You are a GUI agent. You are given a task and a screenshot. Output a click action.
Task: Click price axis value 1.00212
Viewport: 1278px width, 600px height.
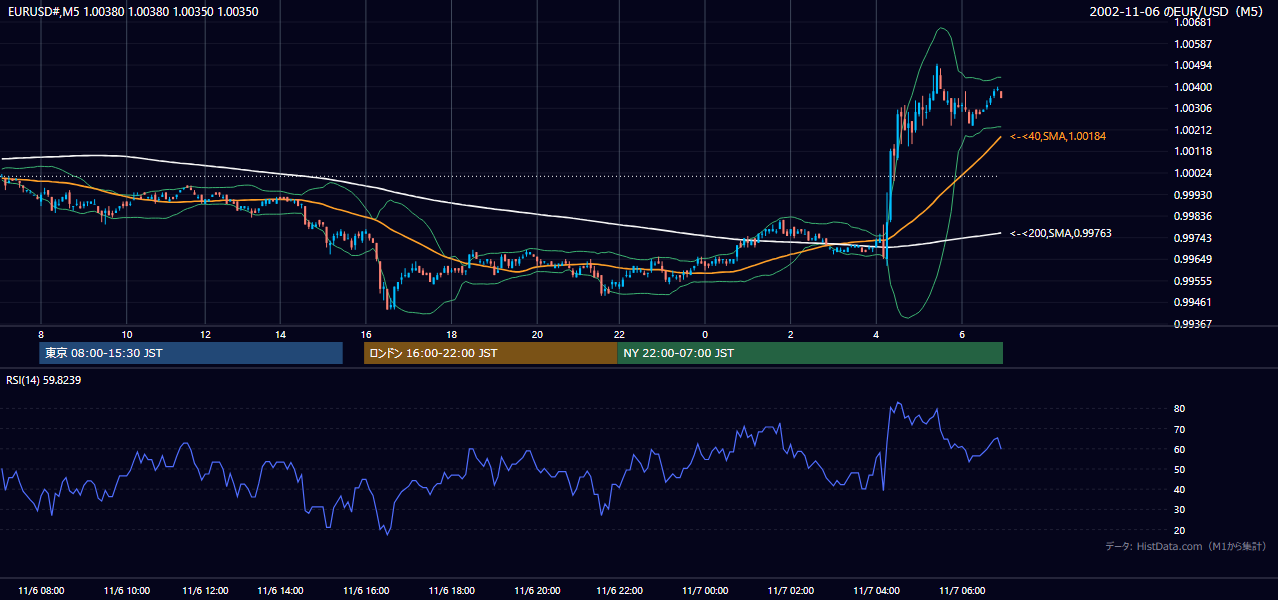(1192, 130)
